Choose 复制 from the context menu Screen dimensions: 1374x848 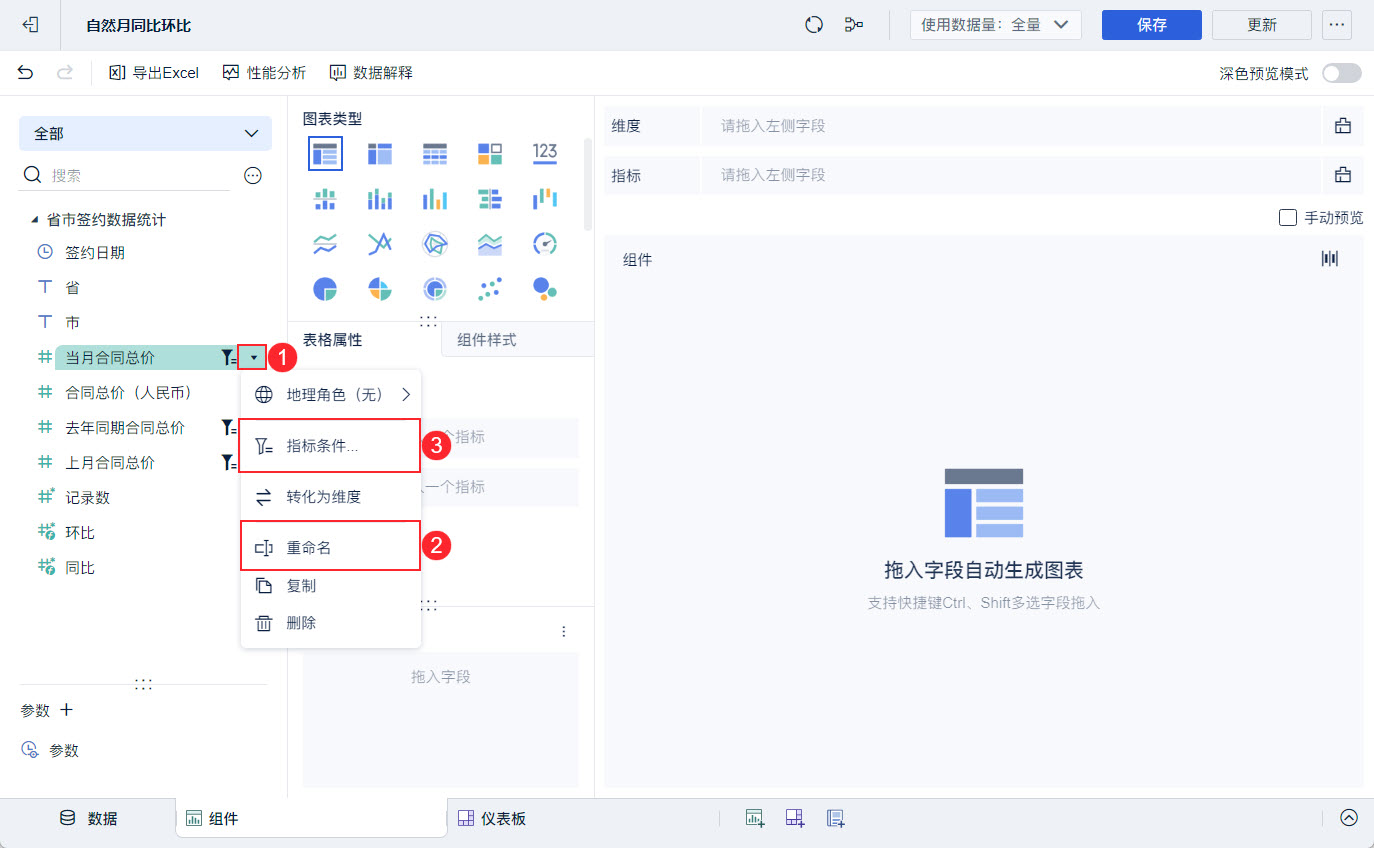coord(331,586)
